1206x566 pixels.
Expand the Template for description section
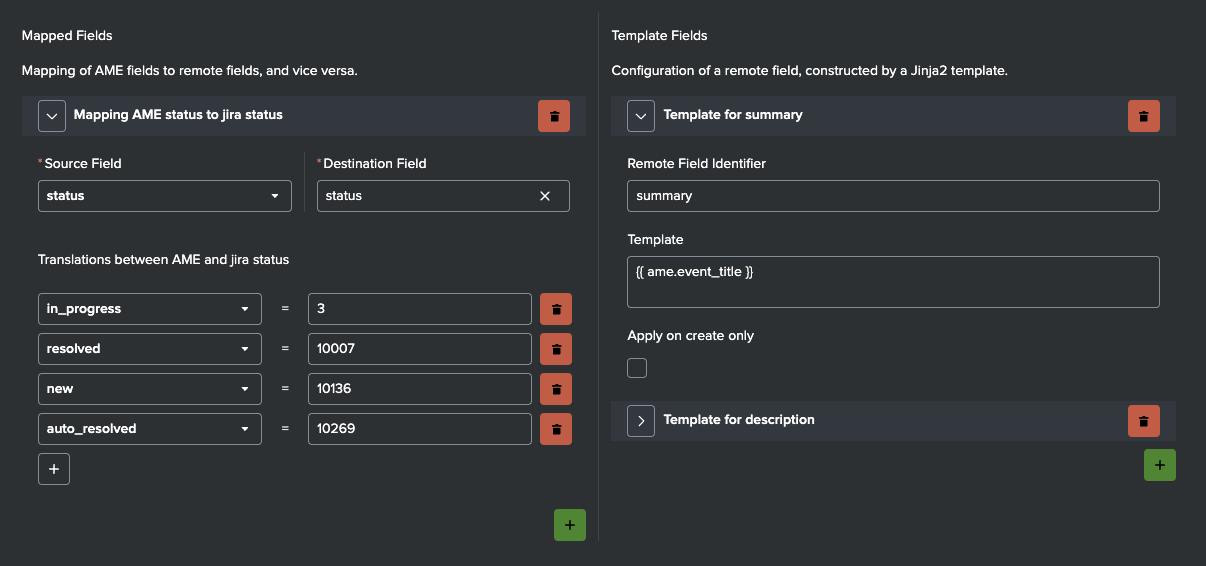[x=641, y=421]
